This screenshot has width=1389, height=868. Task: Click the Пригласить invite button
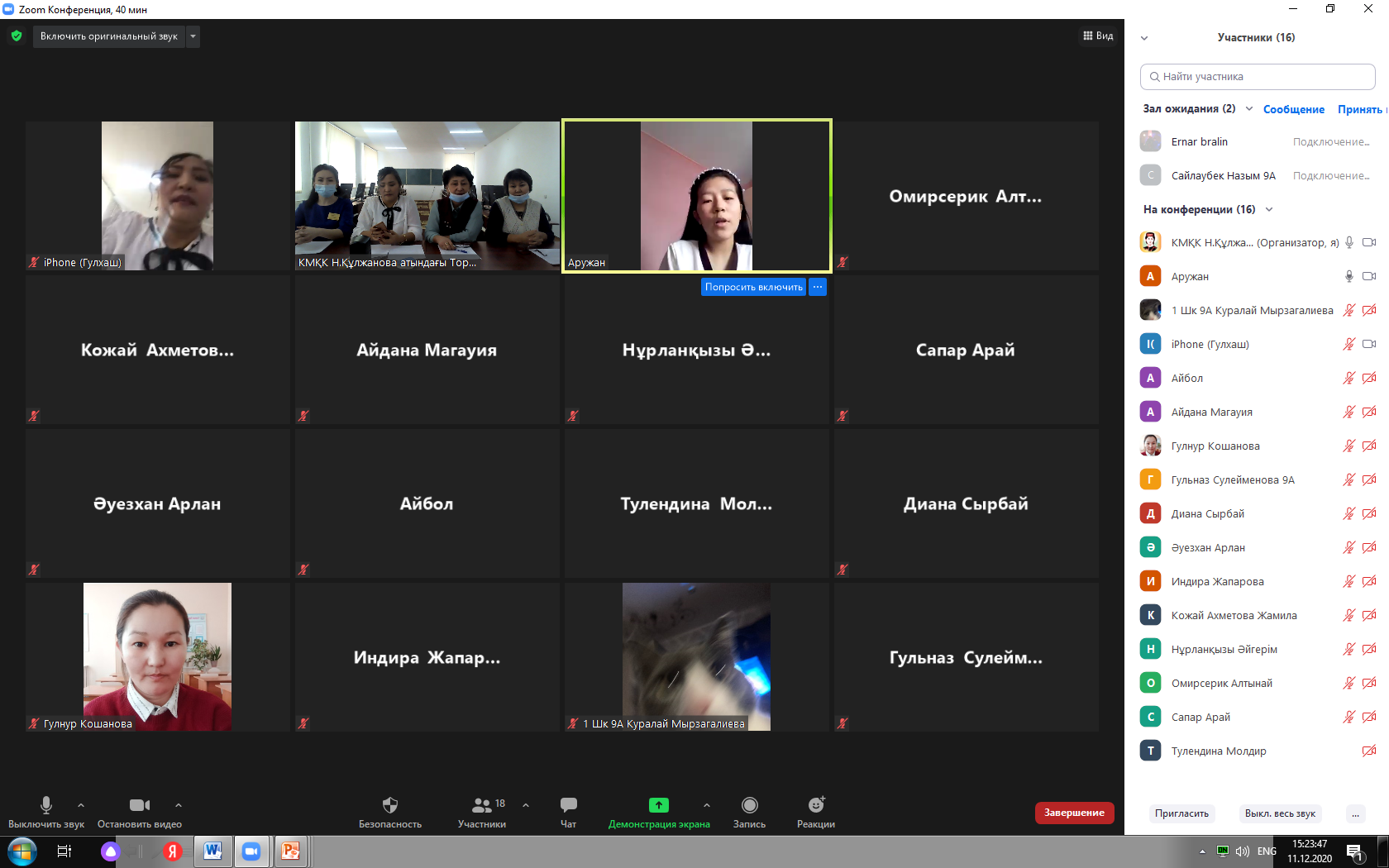tap(1181, 813)
